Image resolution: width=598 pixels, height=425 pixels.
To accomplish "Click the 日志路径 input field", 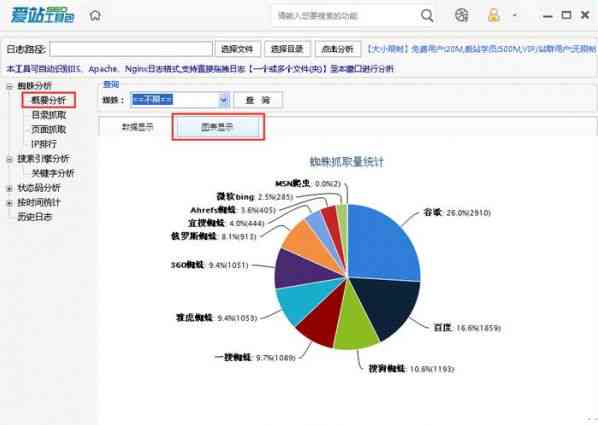I will [x=131, y=49].
